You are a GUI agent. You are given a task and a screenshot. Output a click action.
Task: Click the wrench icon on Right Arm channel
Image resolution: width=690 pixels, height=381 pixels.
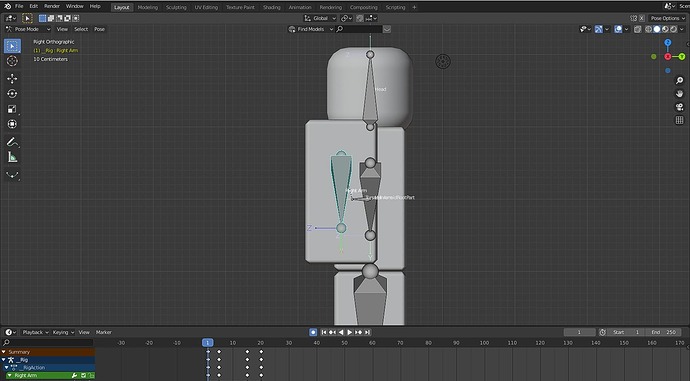click(74, 375)
